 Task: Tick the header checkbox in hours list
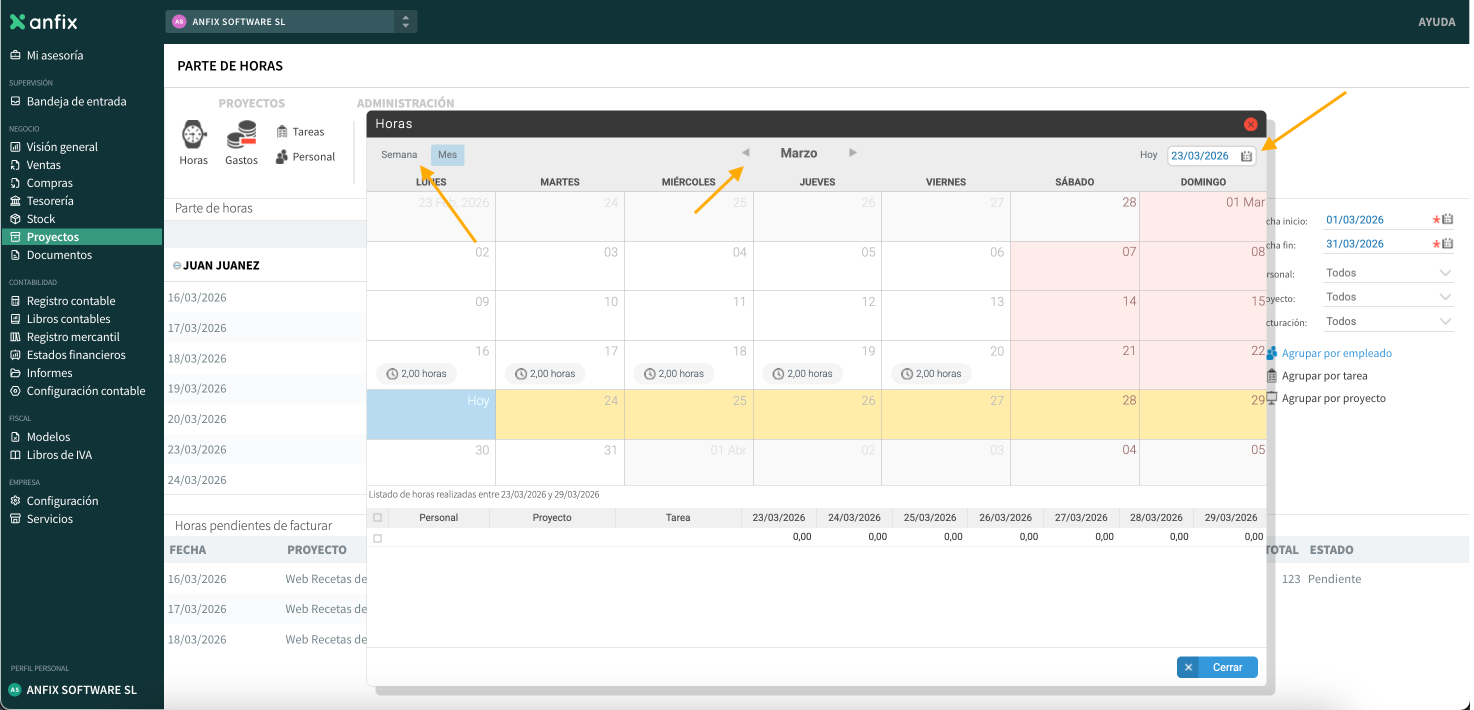(x=377, y=518)
